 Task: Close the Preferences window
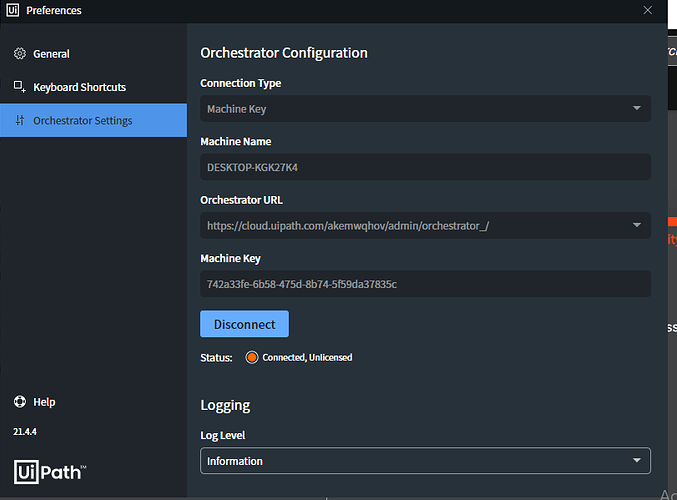[x=648, y=10]
